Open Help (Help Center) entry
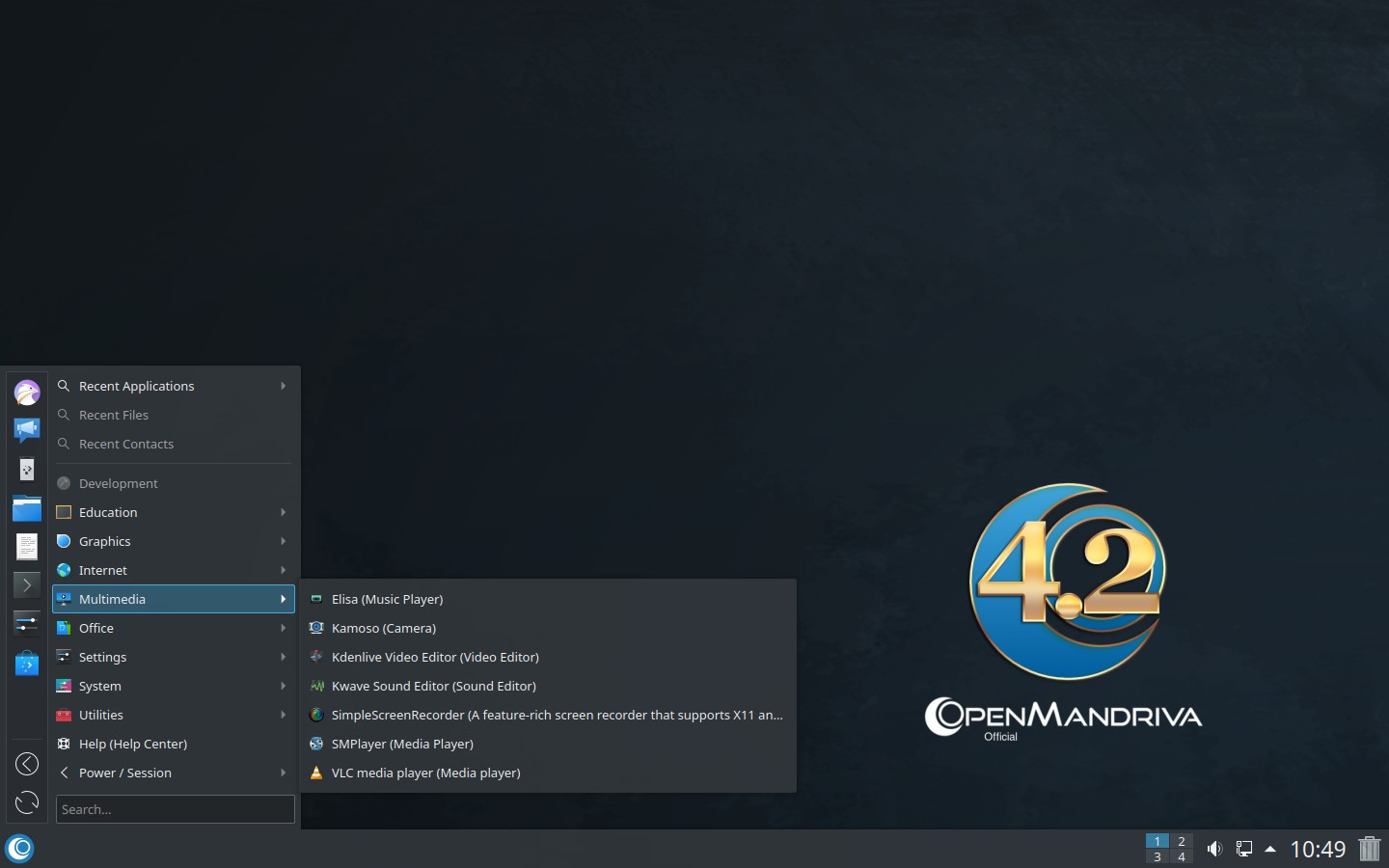1389x868 pixels. (133, 744)
